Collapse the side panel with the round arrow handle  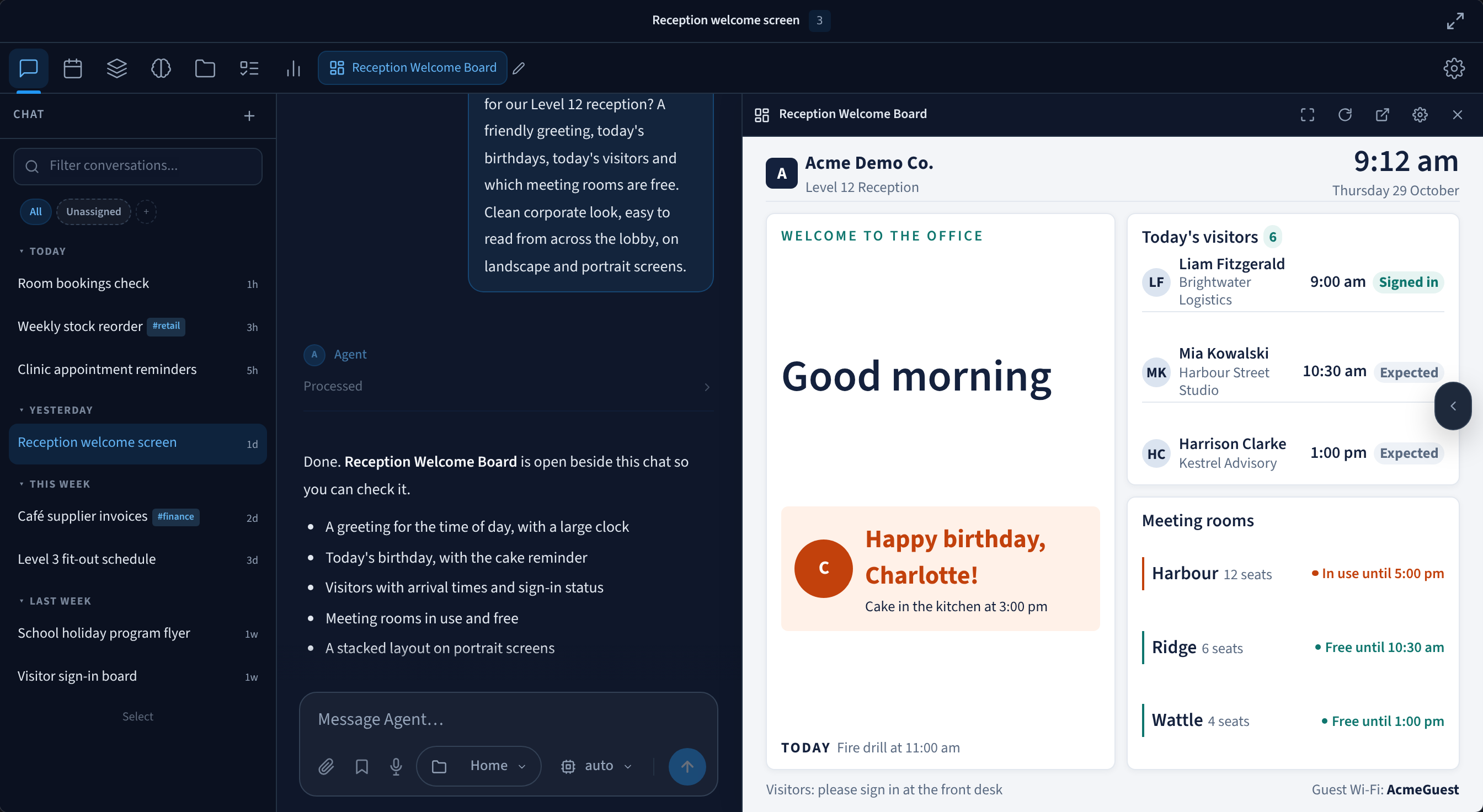click(x=1453, y=405)
